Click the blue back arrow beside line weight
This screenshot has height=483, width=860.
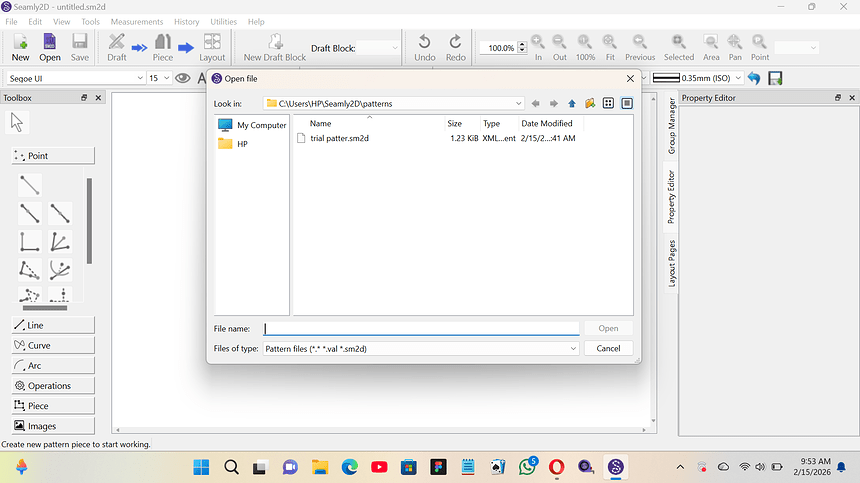pyautogui.click(x=754, y=78)
